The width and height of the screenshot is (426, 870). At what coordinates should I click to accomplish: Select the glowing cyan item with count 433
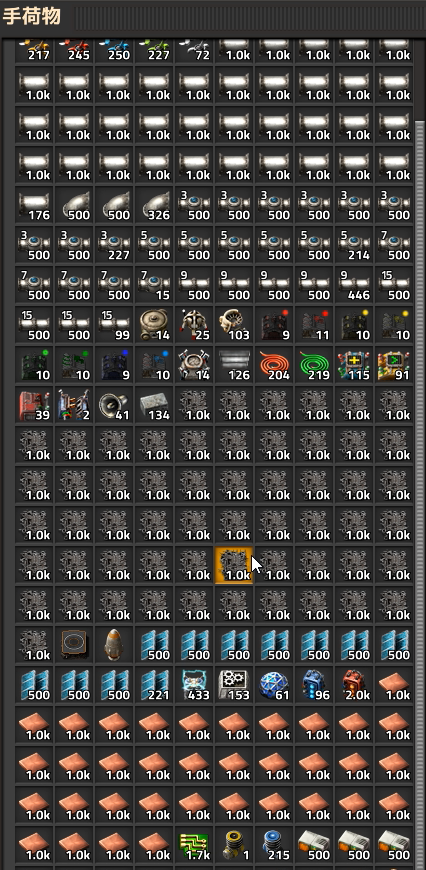click(194, 684)
